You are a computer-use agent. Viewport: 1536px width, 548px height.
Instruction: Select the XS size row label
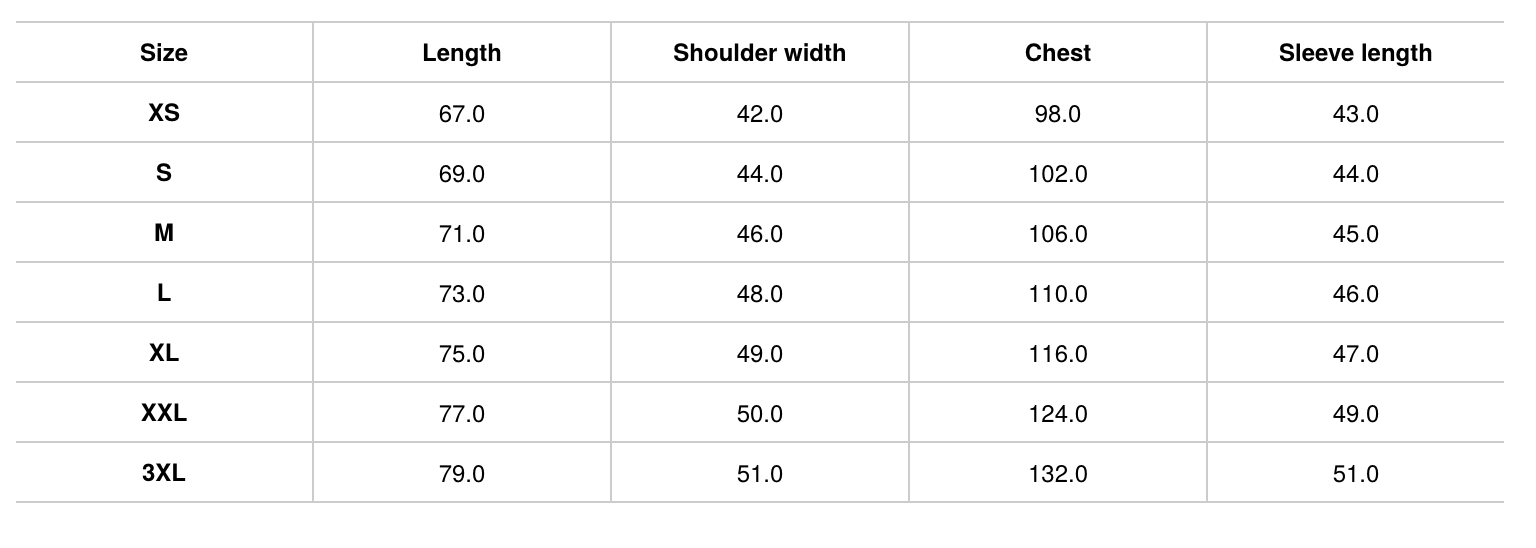(x=164, y=113)
